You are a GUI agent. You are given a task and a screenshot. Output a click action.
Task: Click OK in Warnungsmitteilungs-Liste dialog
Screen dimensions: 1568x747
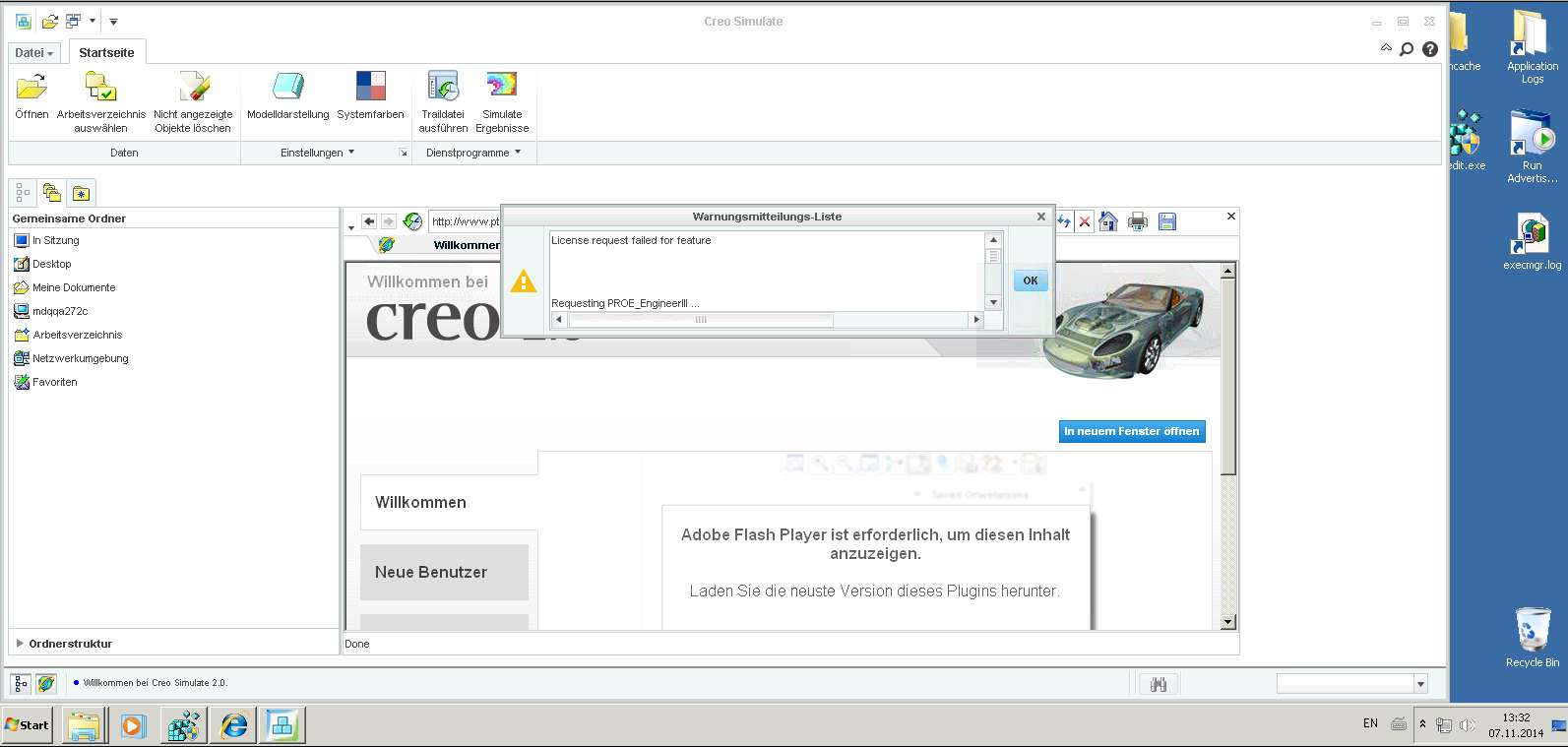1031,280
